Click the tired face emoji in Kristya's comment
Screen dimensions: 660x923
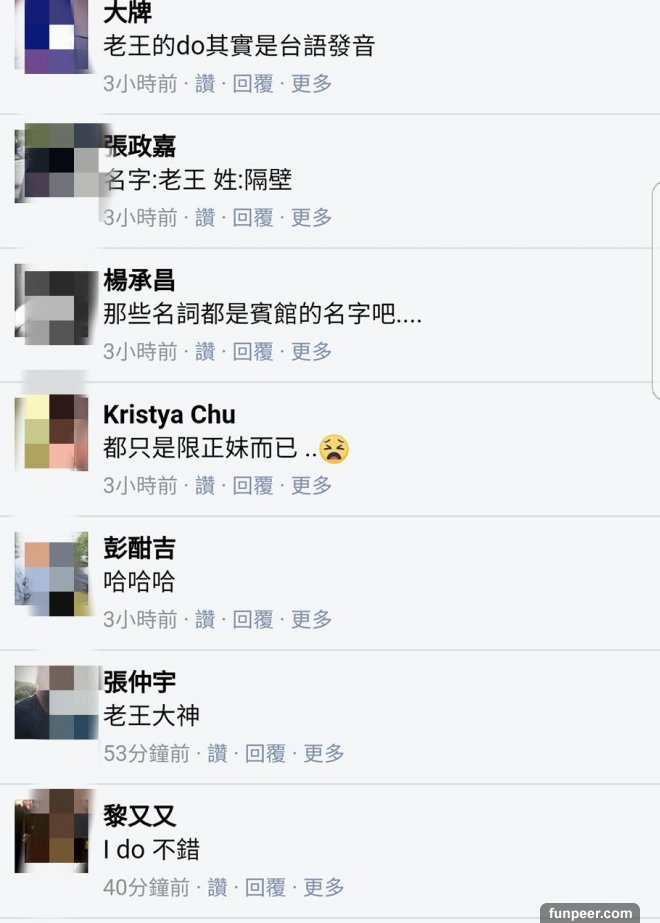334,449
